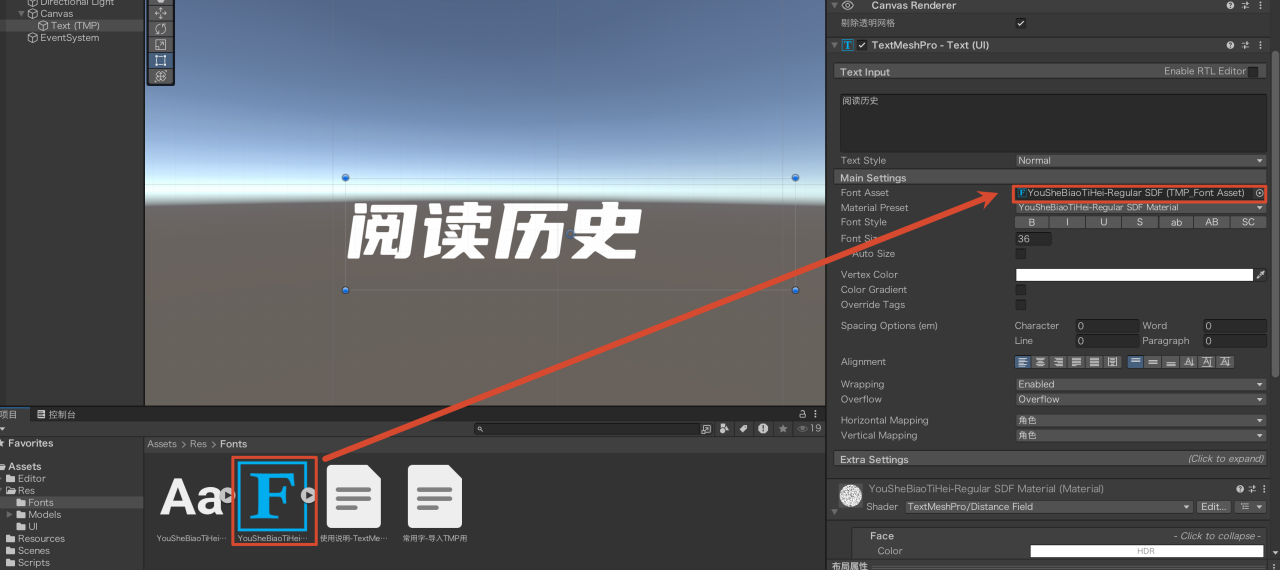Activate the Rect tool in scene toolbar
The image size is (1280, 570).
pos(161,60)
